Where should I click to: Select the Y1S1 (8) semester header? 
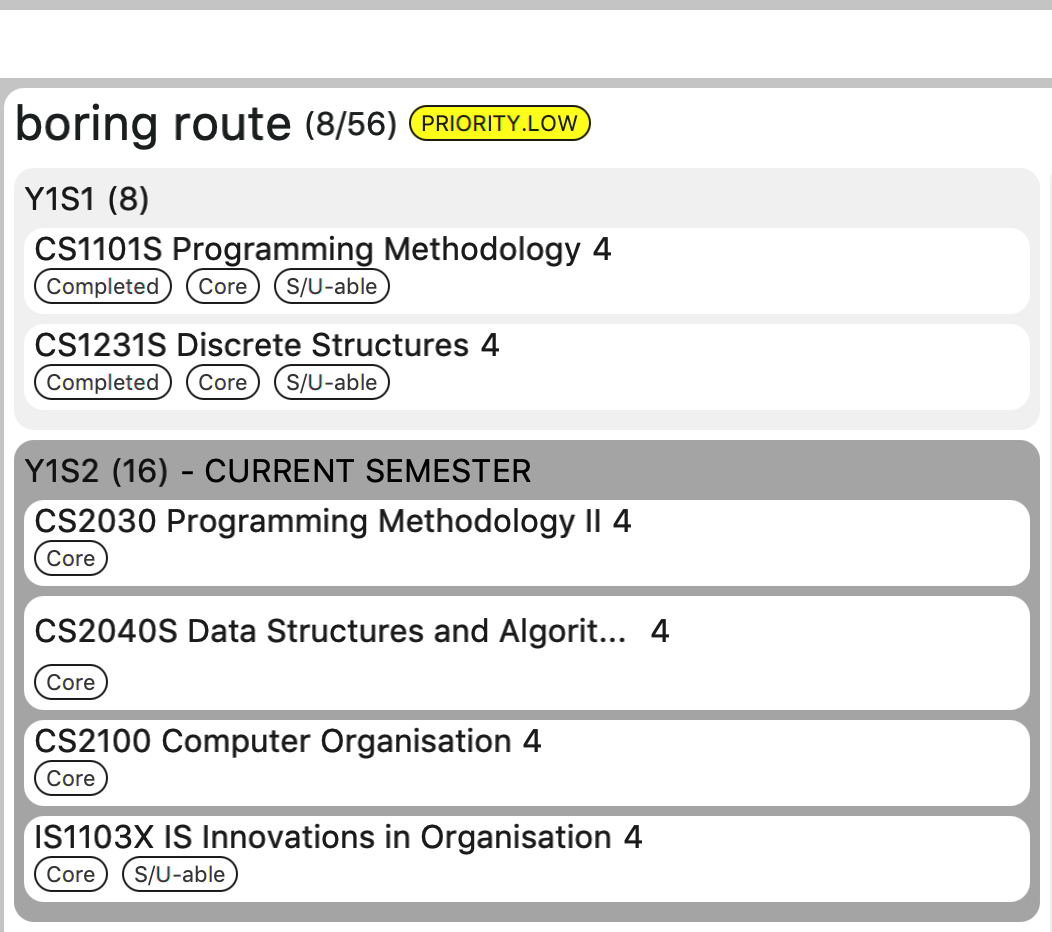click(x=87, y=199)
